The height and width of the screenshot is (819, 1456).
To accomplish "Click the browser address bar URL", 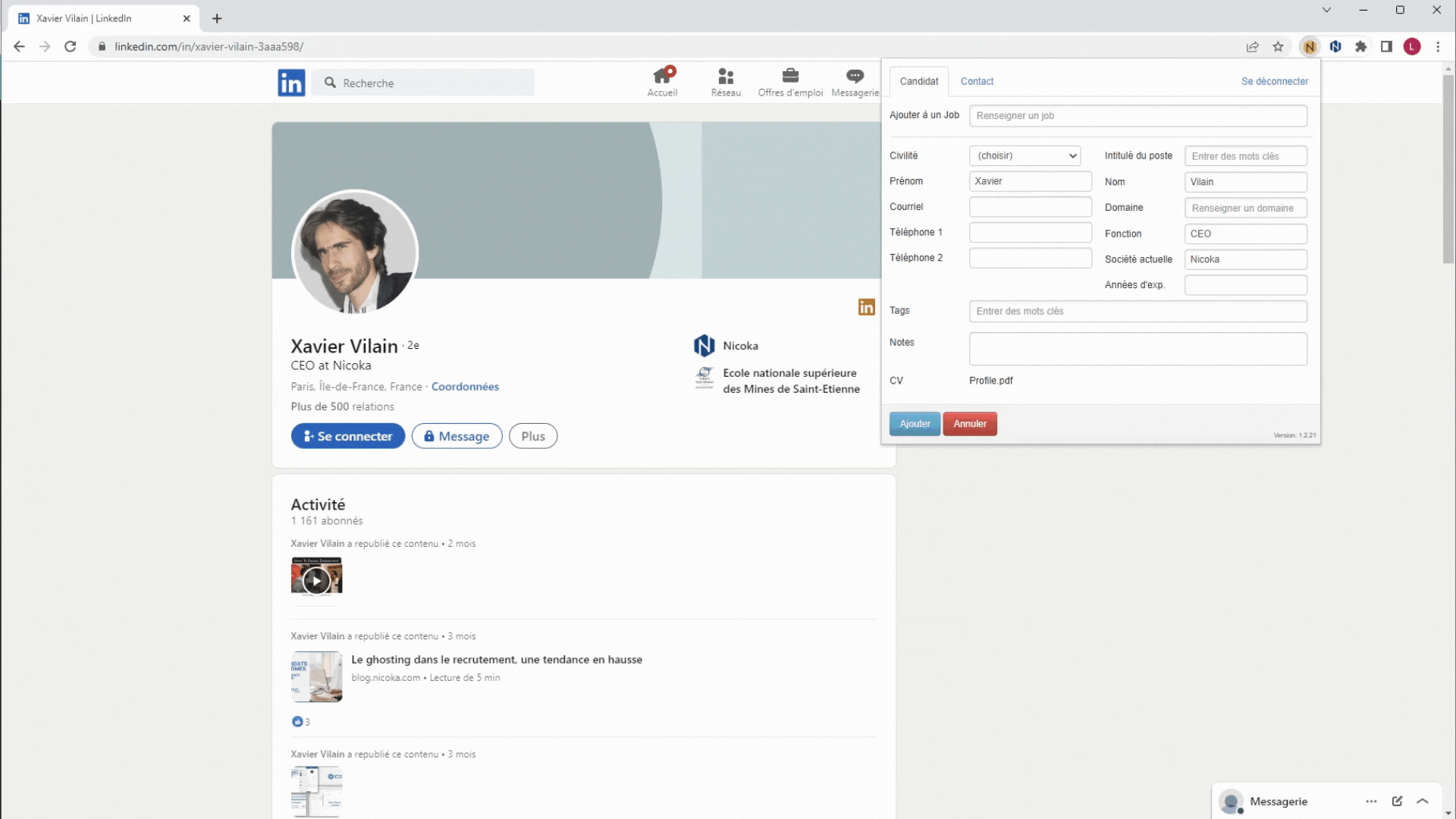I will pos(209,46).
